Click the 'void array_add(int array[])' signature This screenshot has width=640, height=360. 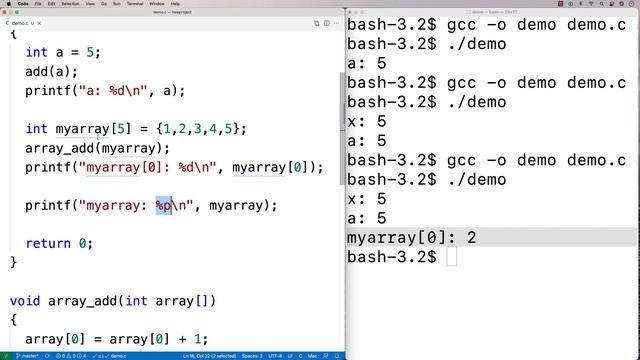click(113, 301)
